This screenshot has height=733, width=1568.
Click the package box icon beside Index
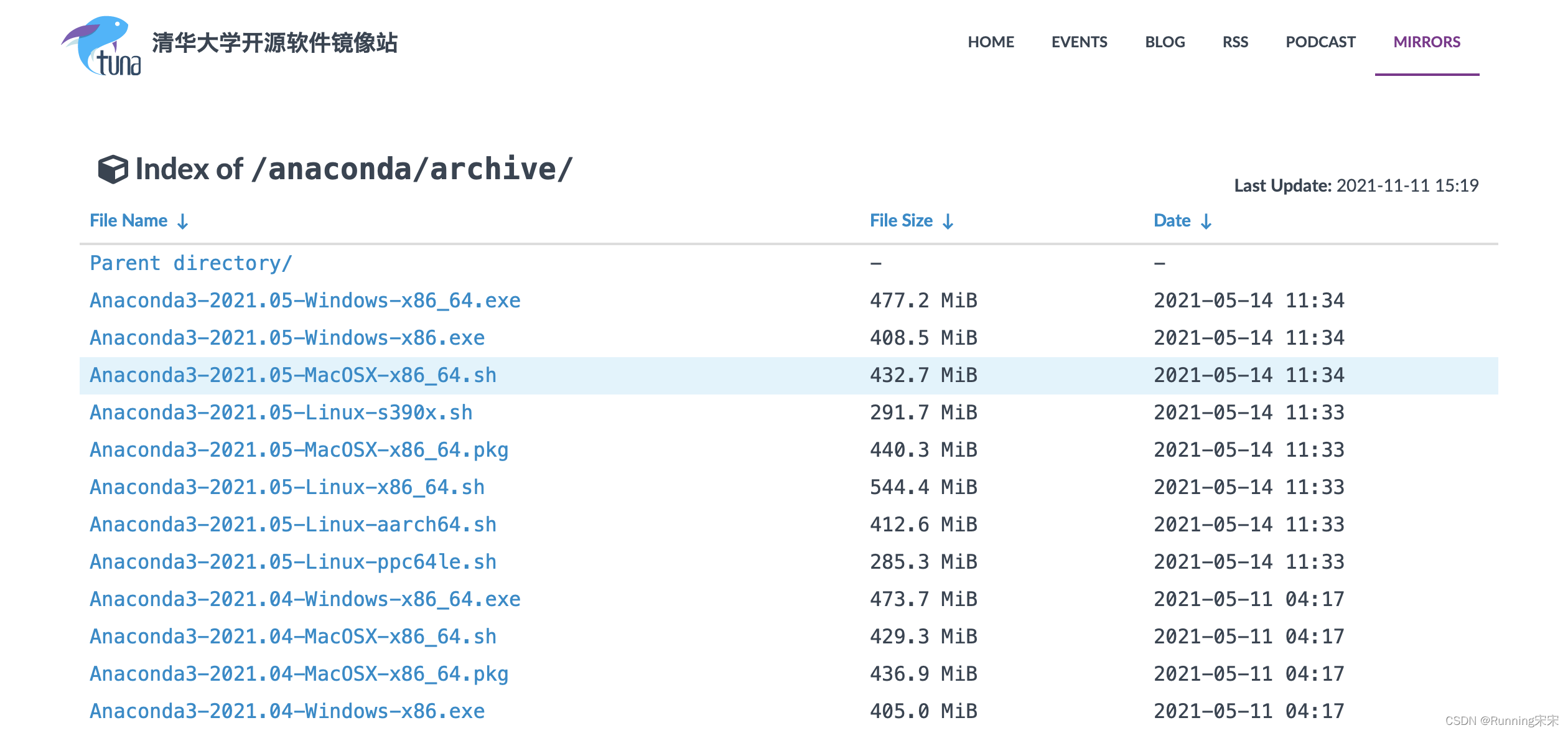[113, 169]
